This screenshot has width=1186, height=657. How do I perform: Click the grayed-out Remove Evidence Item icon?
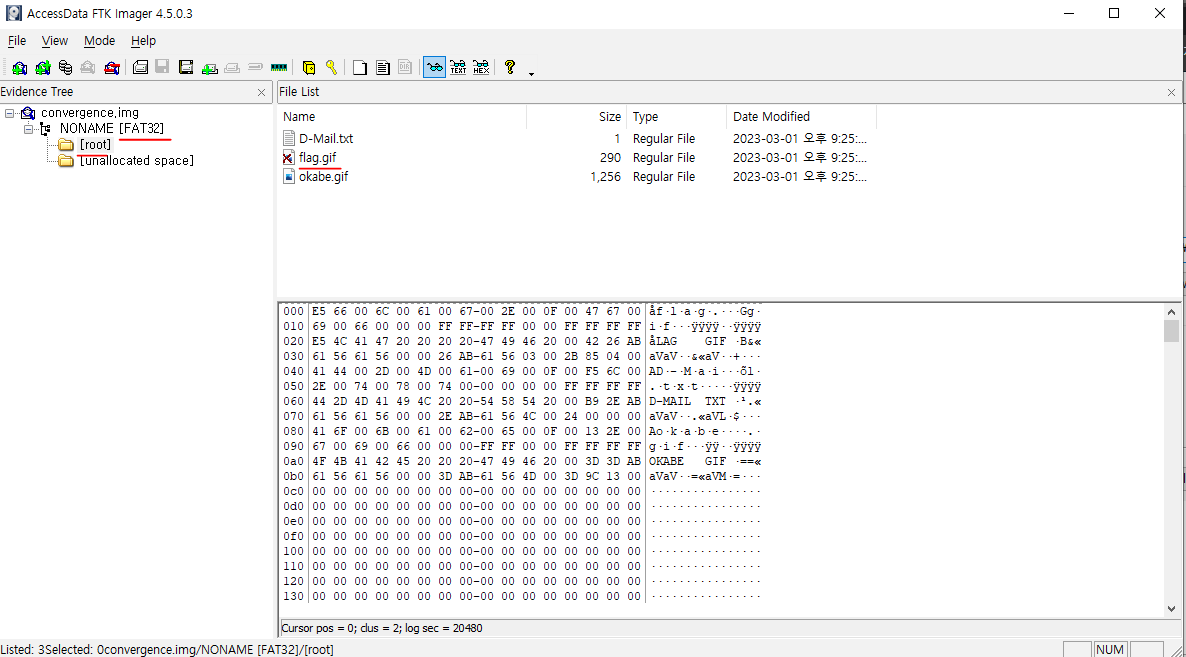[88, 67]
